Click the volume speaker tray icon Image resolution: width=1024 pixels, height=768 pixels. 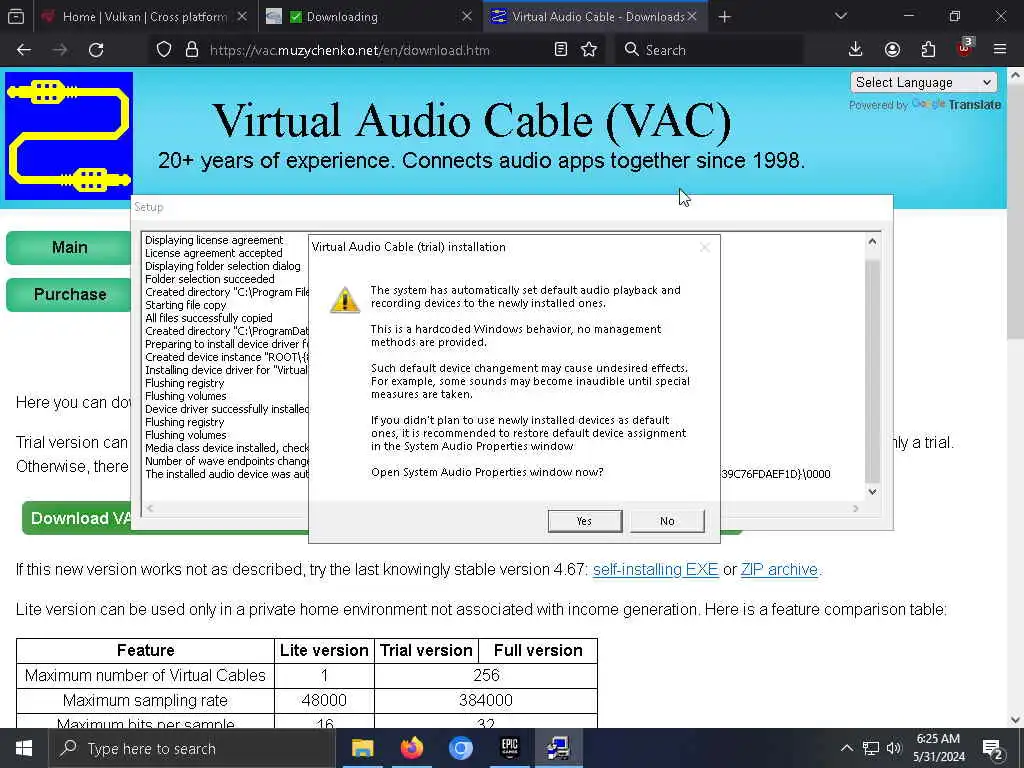(x=894, y=748)
